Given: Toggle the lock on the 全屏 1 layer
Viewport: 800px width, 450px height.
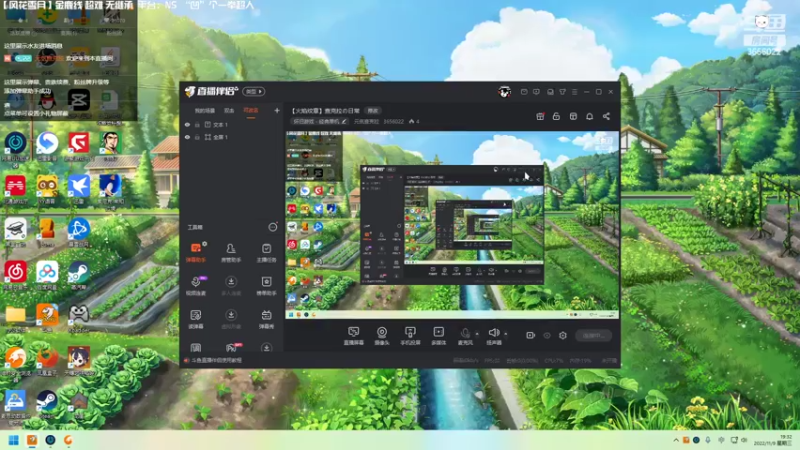Looking at the screenshot, I should pos(197,137).
